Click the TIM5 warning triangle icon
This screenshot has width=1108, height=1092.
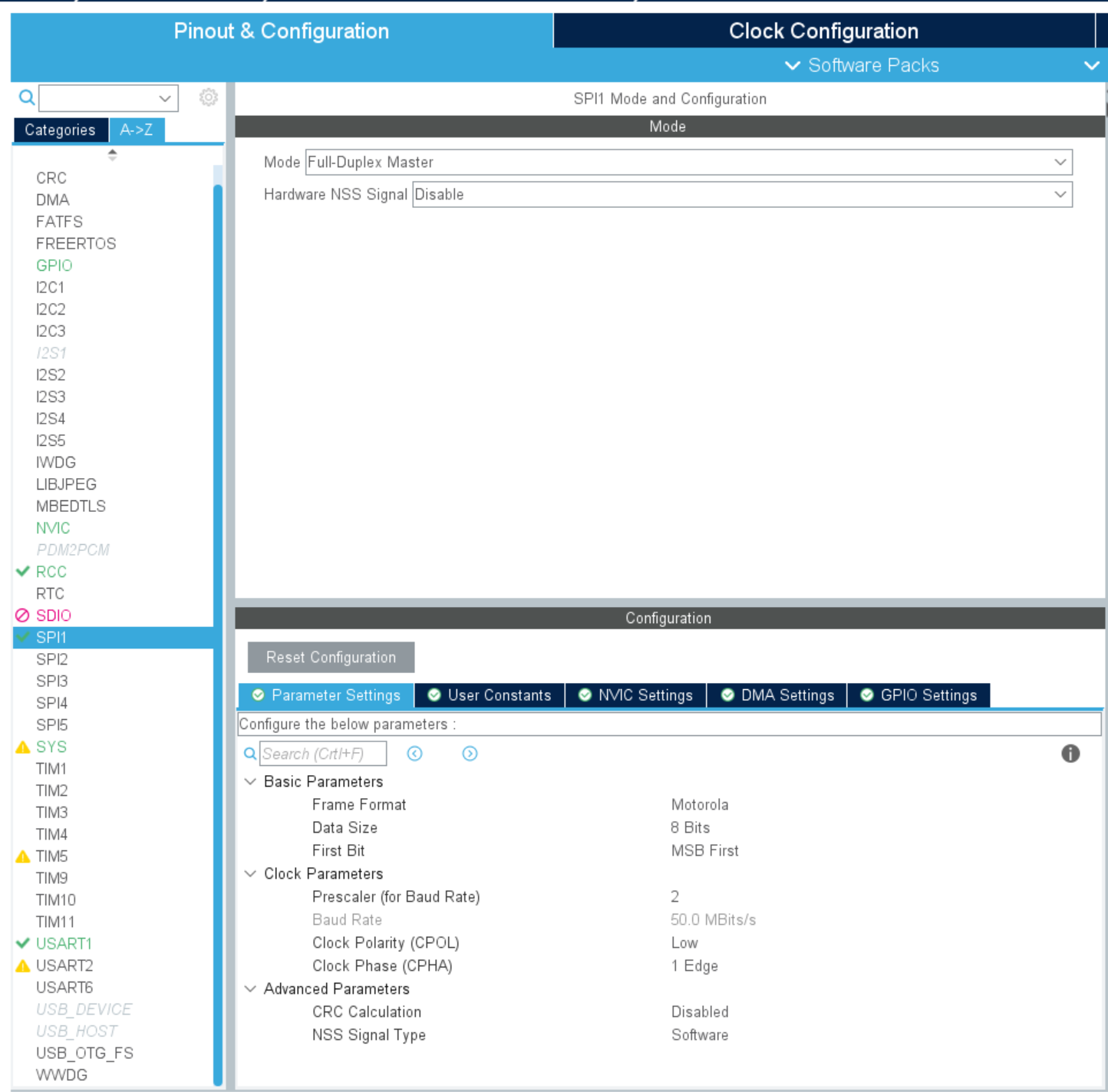pos(23,856)
